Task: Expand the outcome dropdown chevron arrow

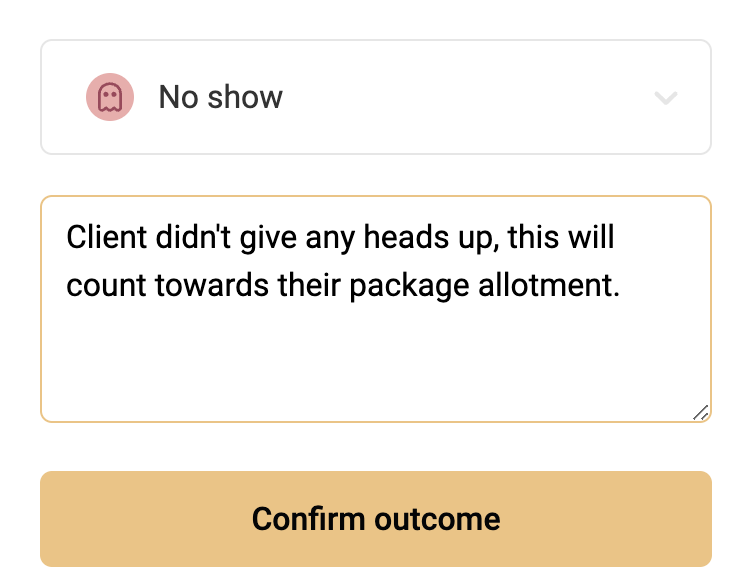Action: pyautogui.click(x=666, y=98)
